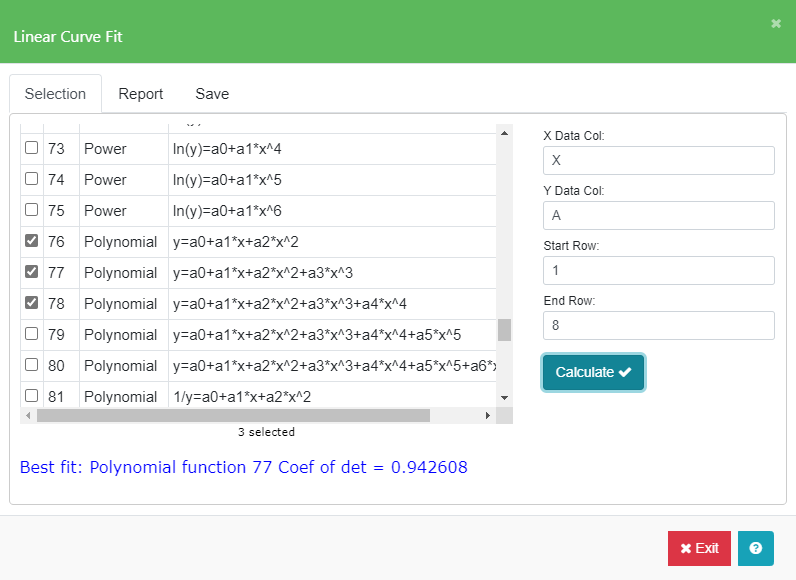This screenshot has width=796, height=580.
Task: Focus the Start Row field
Action: pos(658,271)
